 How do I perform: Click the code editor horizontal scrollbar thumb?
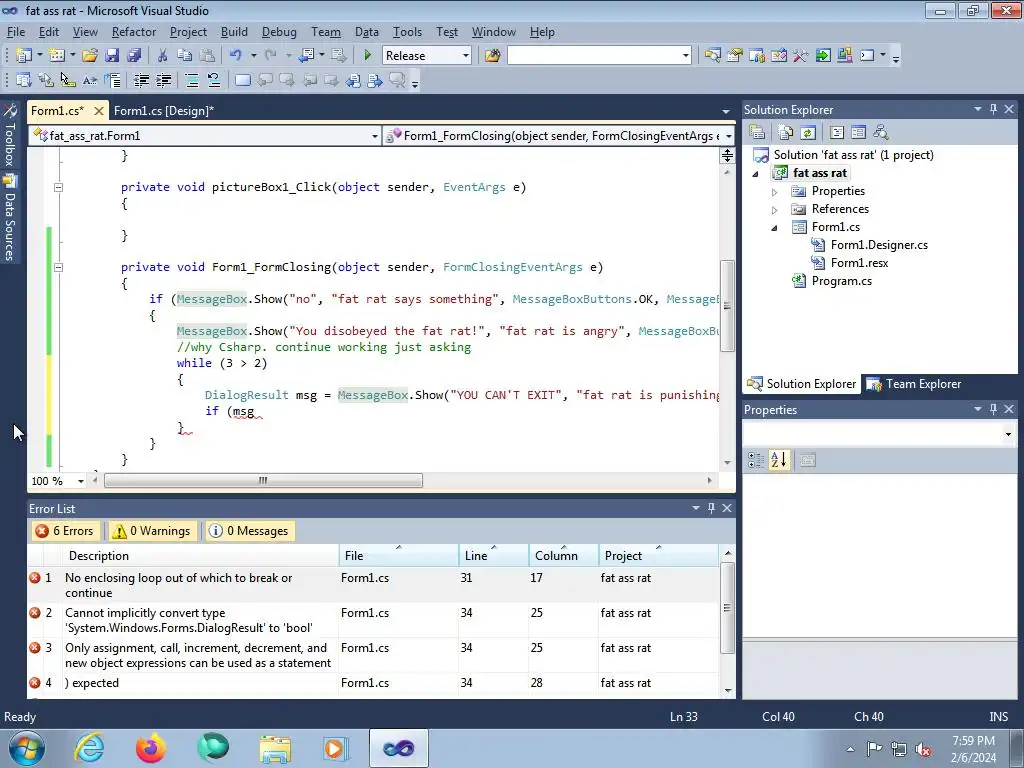(263, 481)
